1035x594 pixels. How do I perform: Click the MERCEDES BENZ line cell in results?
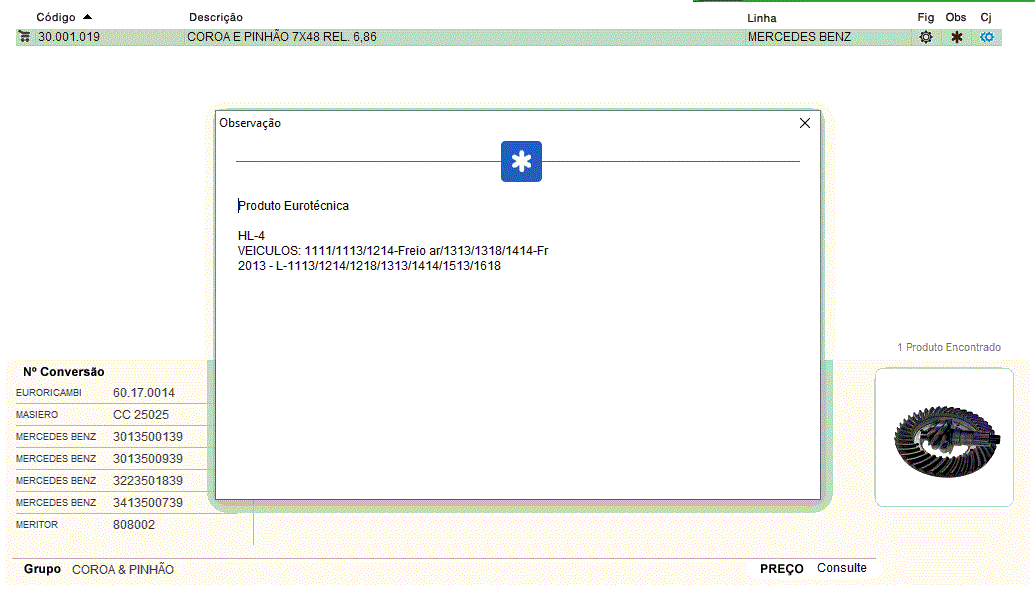coord(799,37)
